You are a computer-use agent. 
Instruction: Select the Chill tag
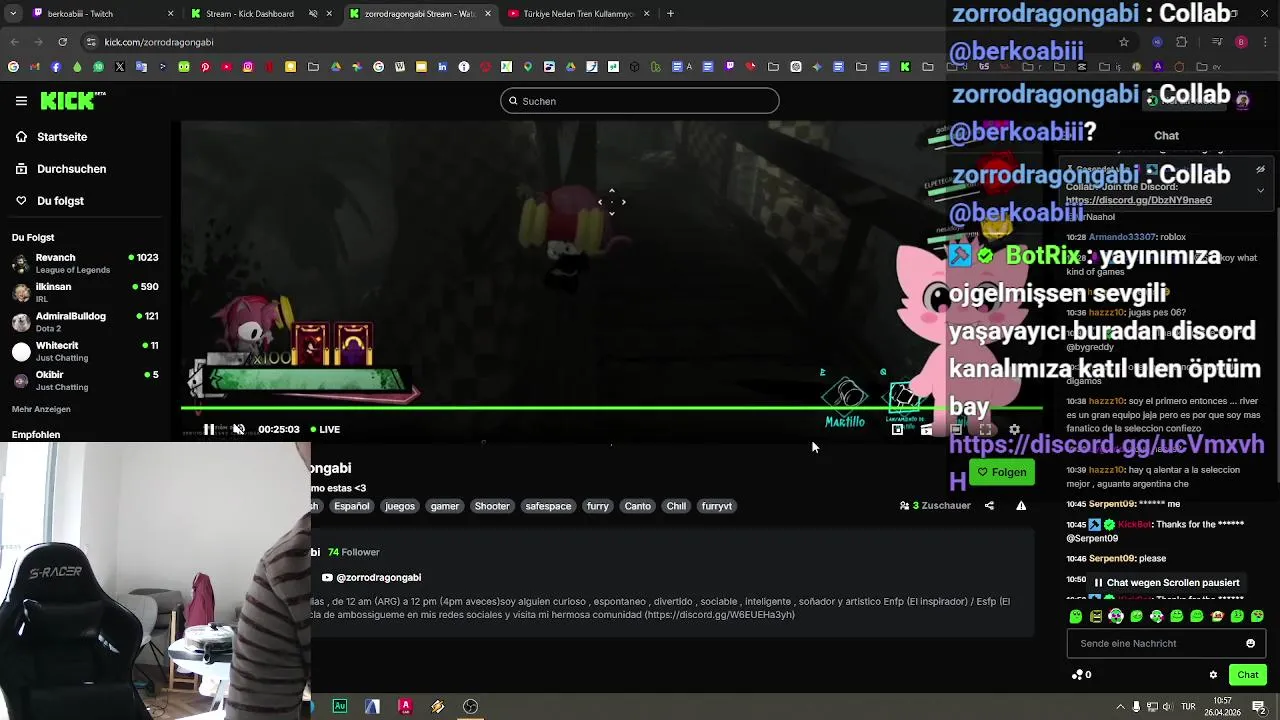[677, 506]
